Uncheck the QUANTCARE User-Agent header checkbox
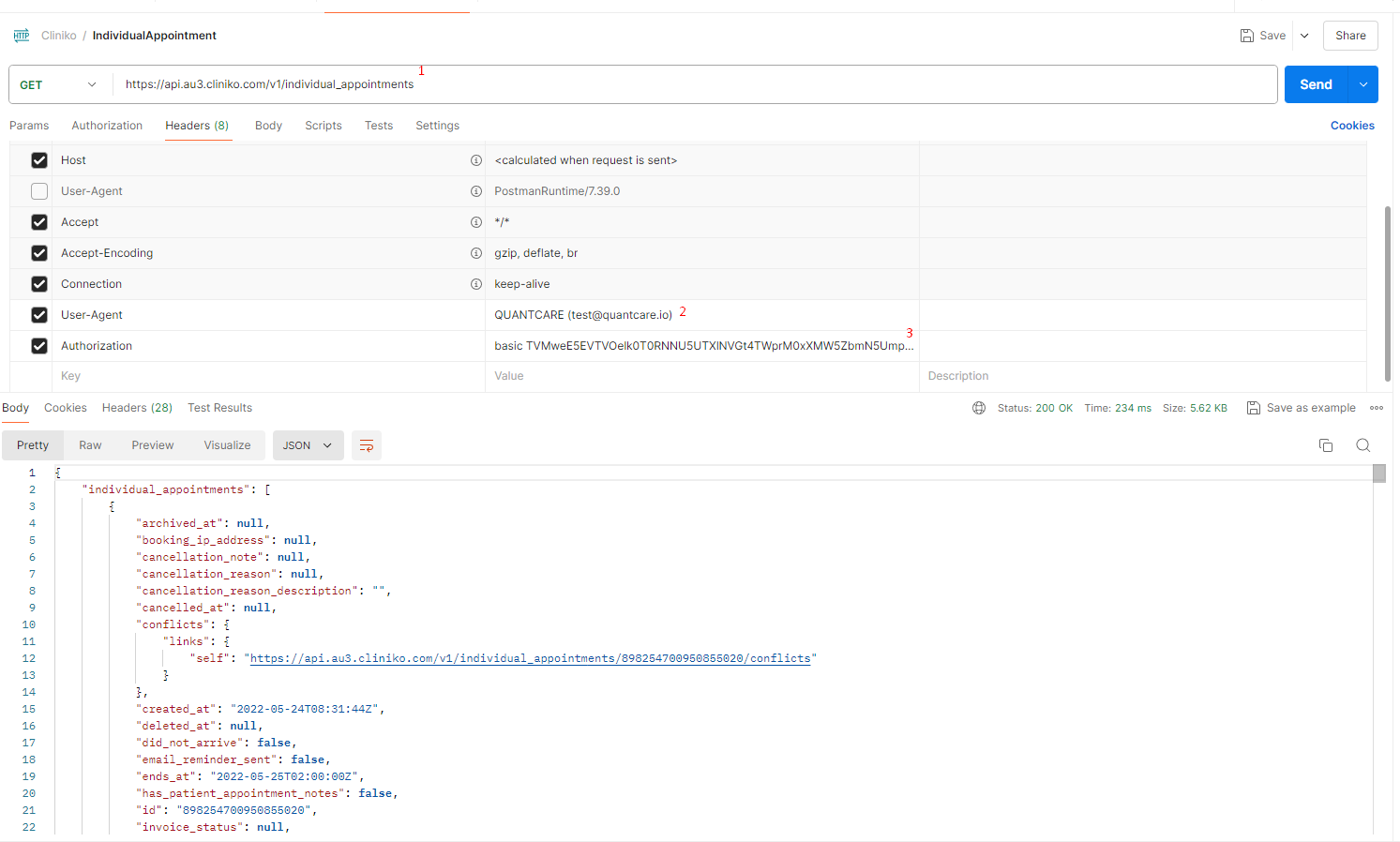The width and height of the screenshot is (1400, 842). click(39, 315)
